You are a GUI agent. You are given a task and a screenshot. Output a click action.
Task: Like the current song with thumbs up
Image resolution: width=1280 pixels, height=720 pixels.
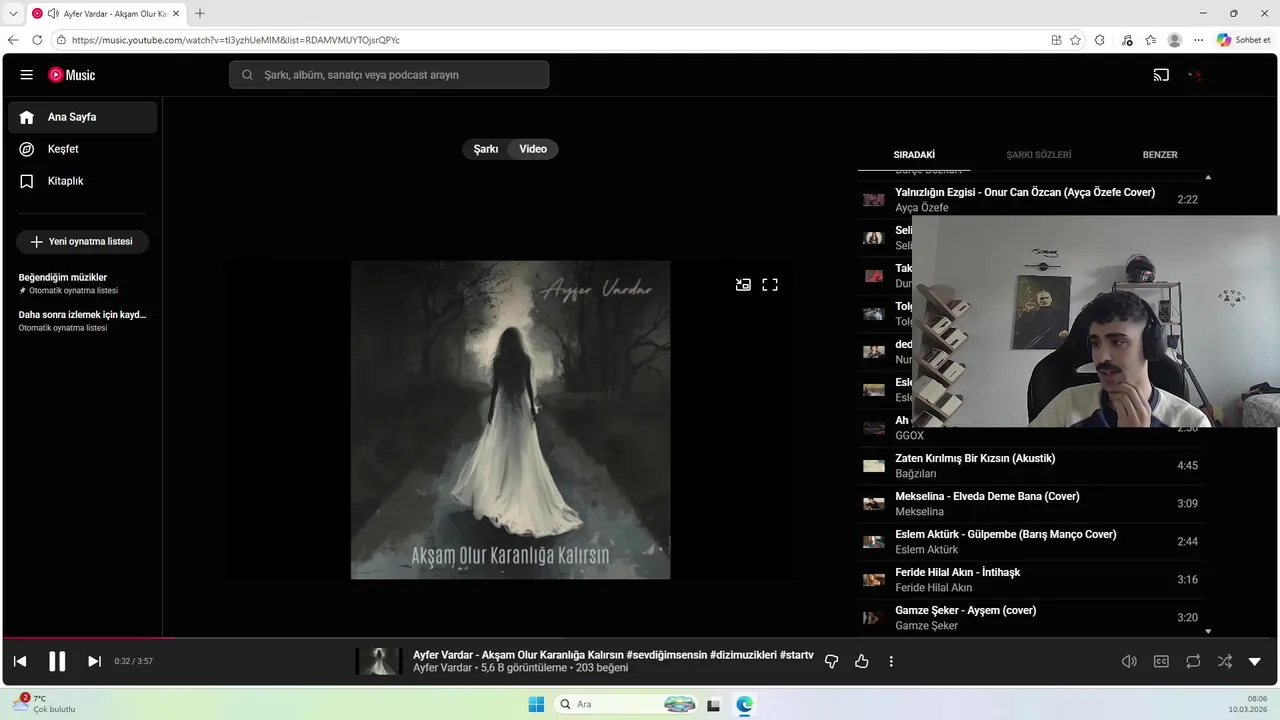(861, 661)
